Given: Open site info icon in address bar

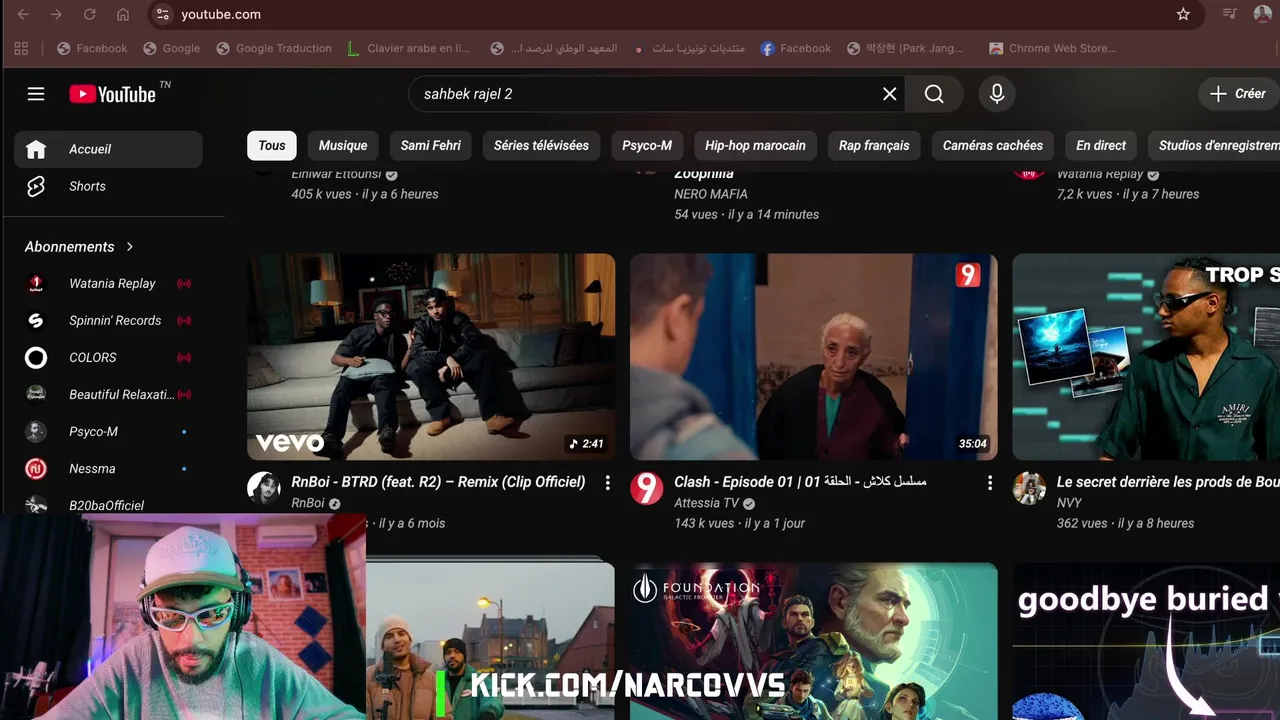Looking at the screenshot, I should pos(163,14).
